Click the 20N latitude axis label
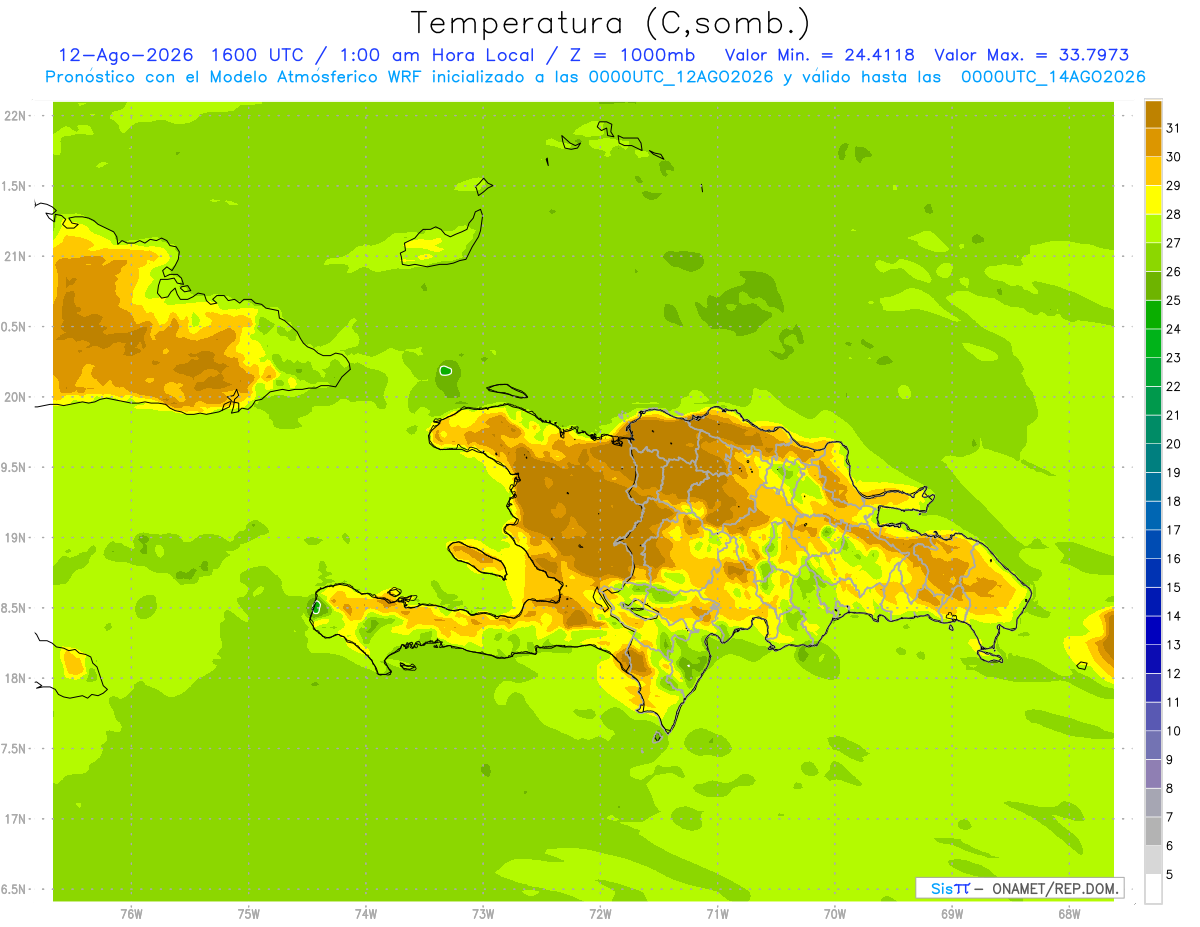The width and height of the screenshot is (1200, 927). pos(15,397)
